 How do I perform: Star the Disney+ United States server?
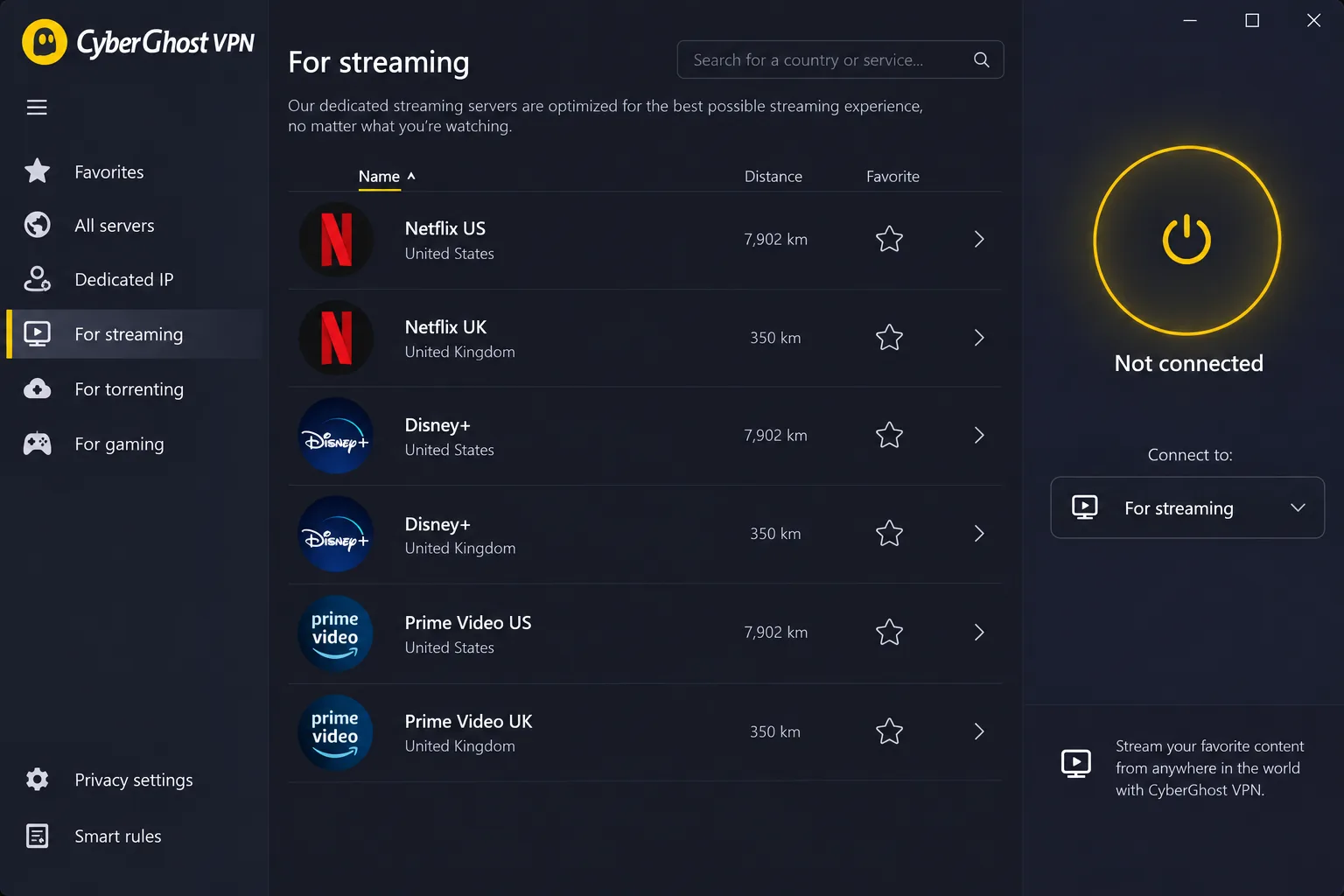[x=889, y=435]
